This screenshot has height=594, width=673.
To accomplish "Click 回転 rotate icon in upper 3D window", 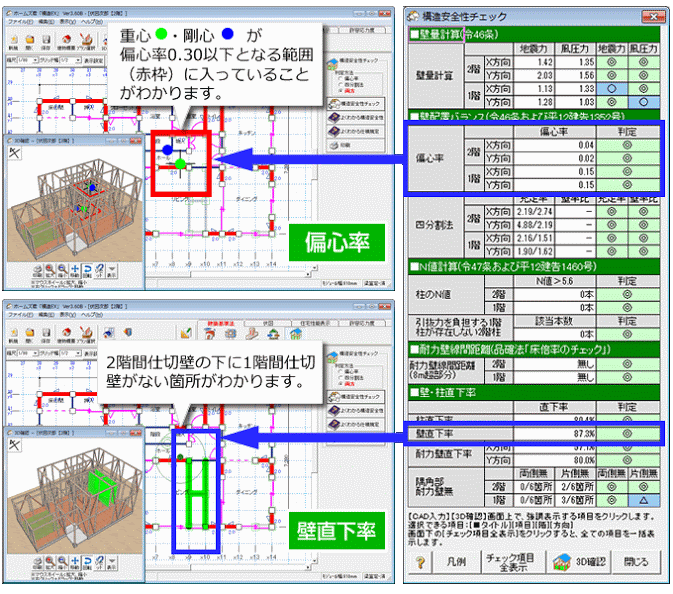I will (87, 271).
